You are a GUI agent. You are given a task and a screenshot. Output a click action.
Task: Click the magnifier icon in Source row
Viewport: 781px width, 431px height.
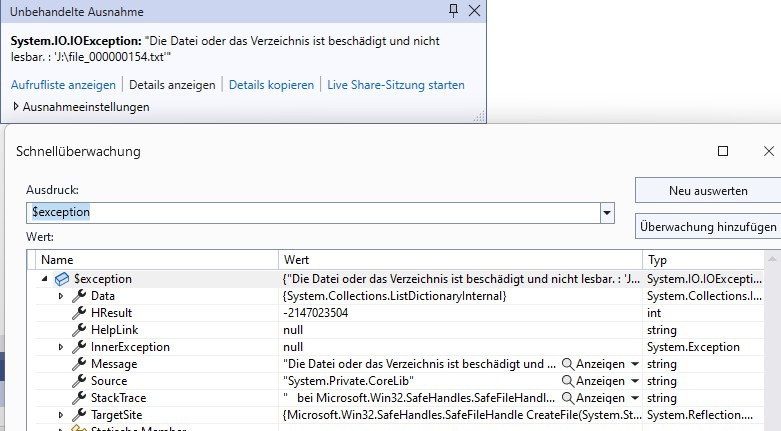[568, 381]
